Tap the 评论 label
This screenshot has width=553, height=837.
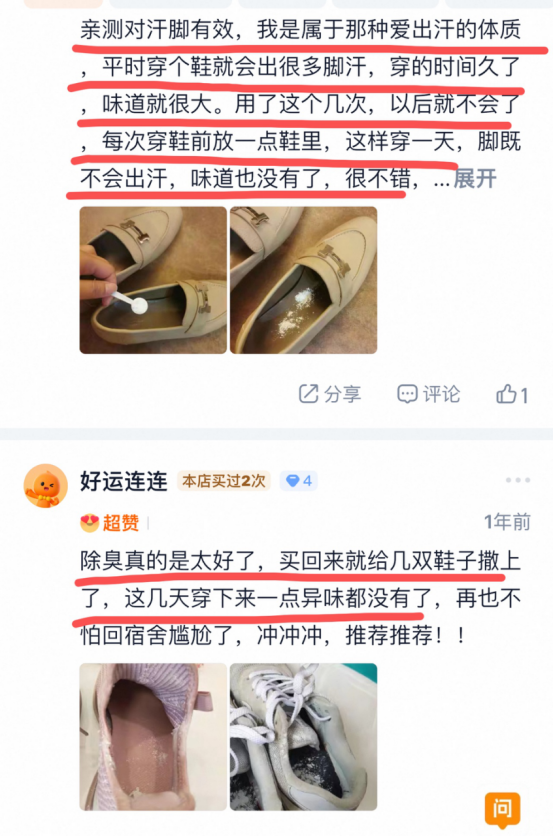(x=441, y=394)
